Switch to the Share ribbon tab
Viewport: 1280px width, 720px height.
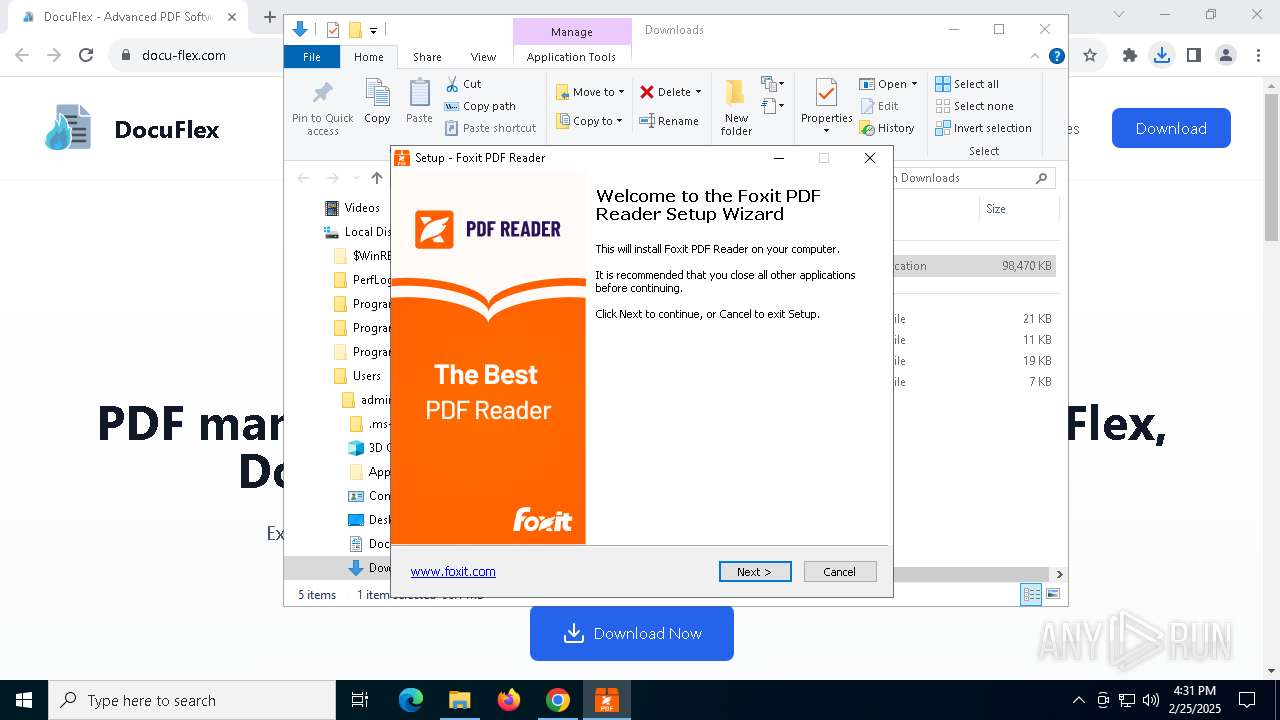click(x=427, y=57)
